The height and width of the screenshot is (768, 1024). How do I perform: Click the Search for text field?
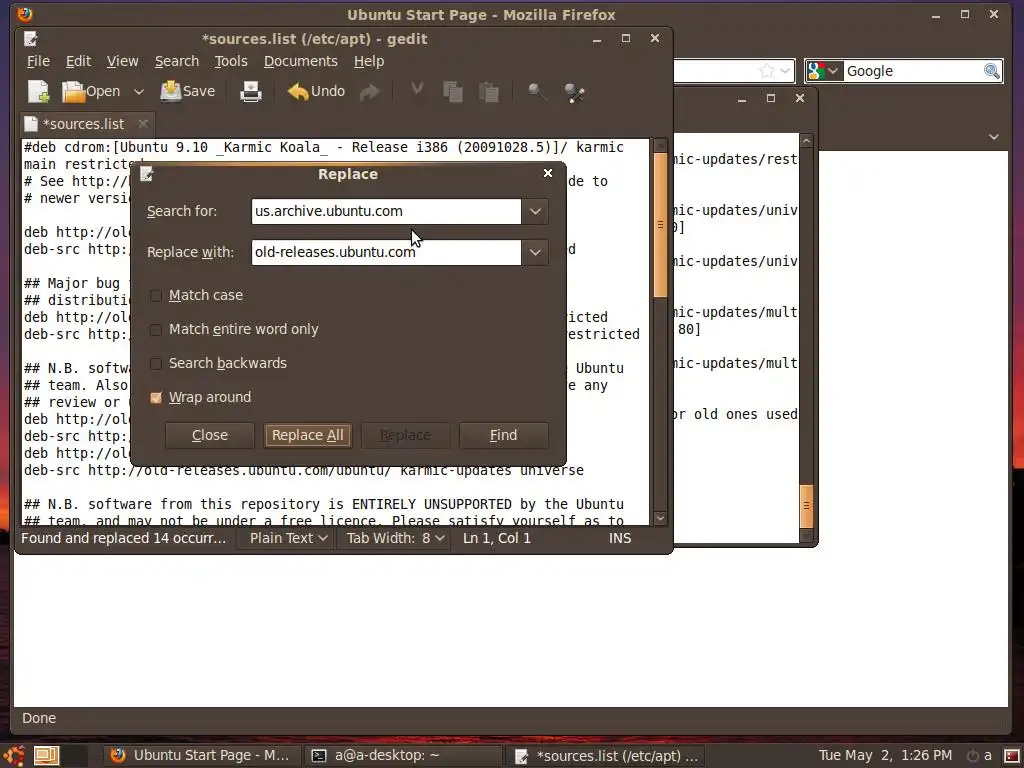[386, 211]
